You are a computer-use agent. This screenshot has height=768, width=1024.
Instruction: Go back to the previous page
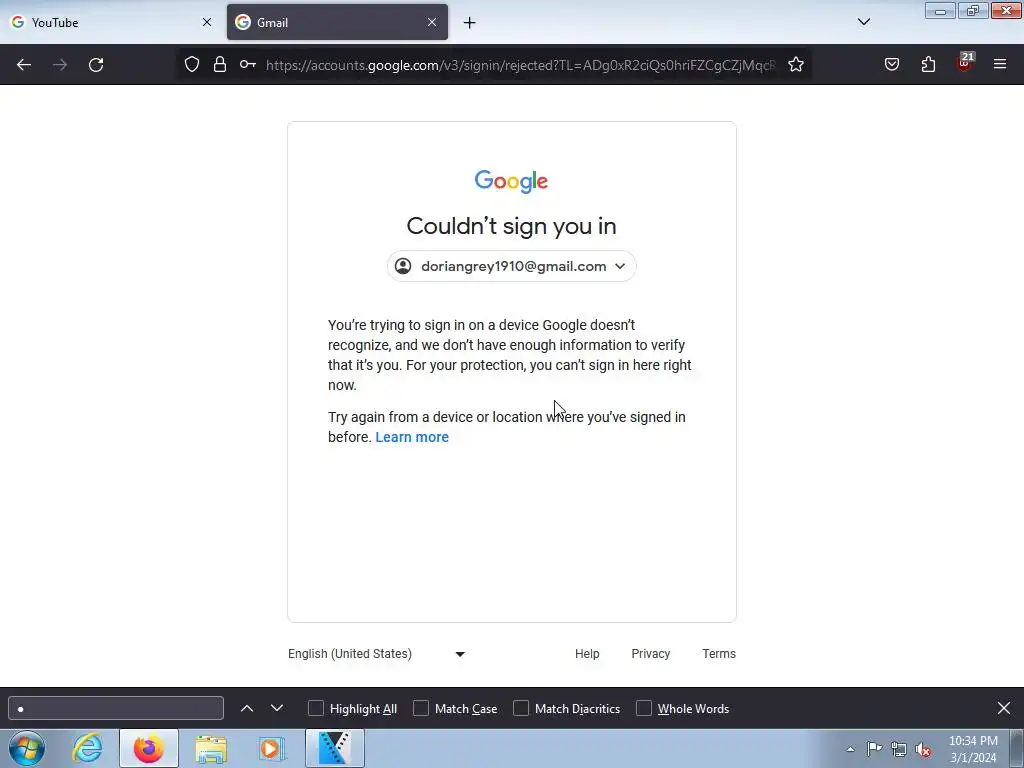[24, 65]
